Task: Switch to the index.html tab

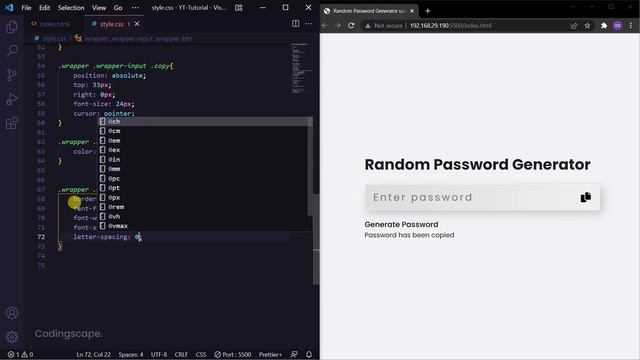Action: pyautogui.click(x=51, y=24)
